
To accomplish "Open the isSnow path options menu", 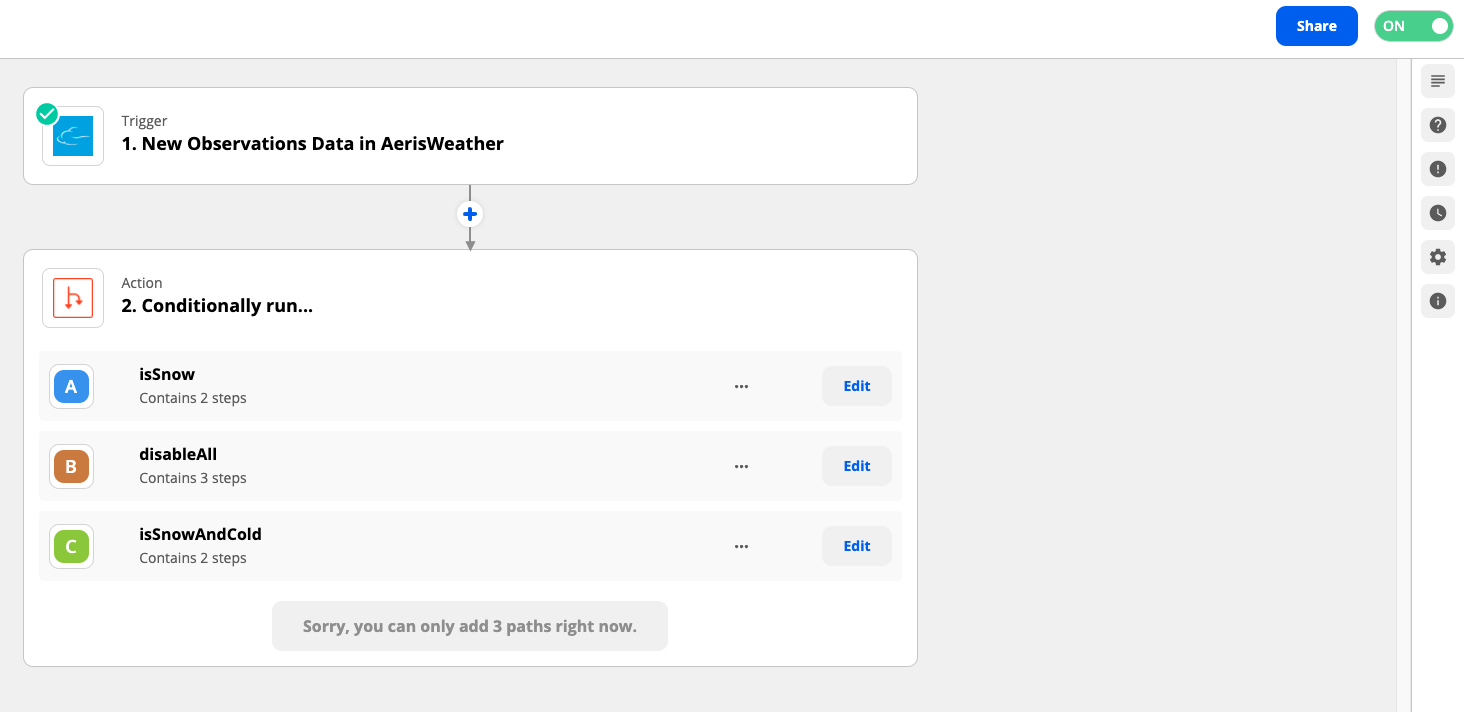I will click(x=741, y=386).
